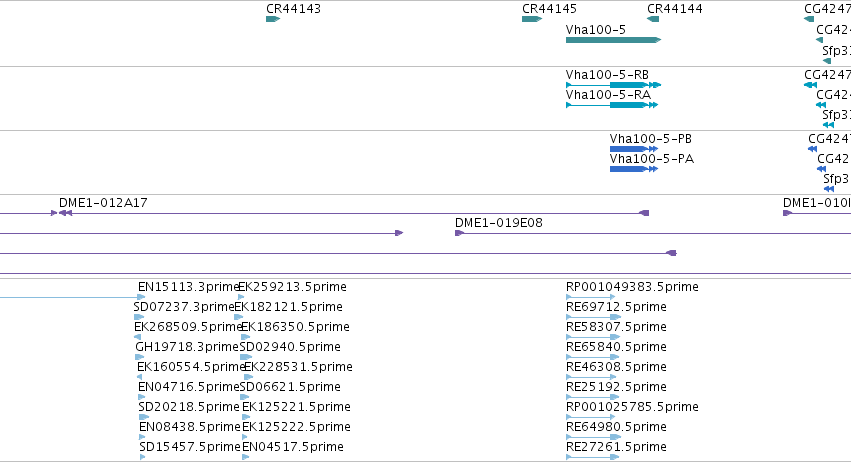Select the CR44144 gene label

(675, 9)
